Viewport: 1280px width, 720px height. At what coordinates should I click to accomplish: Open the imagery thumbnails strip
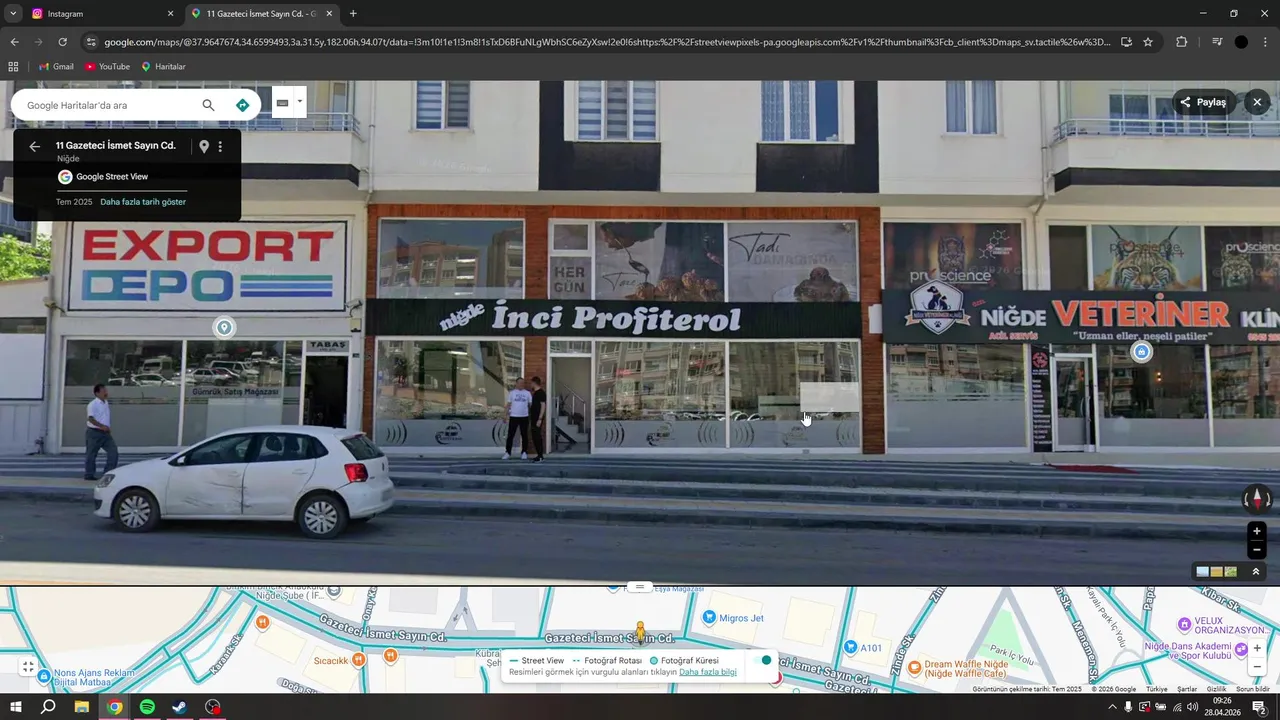1217,572
